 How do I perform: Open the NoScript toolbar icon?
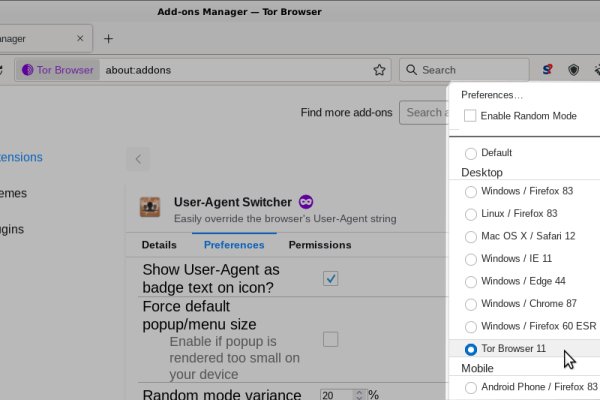point(548,70)
